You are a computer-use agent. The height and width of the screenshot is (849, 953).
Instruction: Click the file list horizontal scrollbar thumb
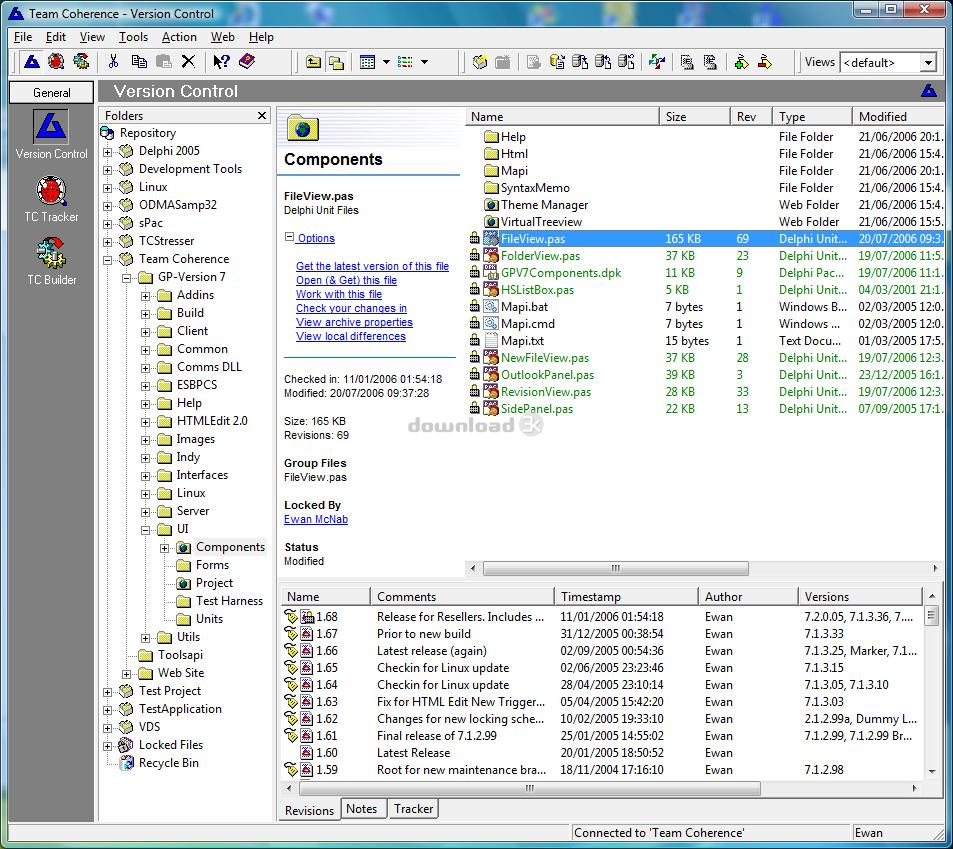pos(616,568)
